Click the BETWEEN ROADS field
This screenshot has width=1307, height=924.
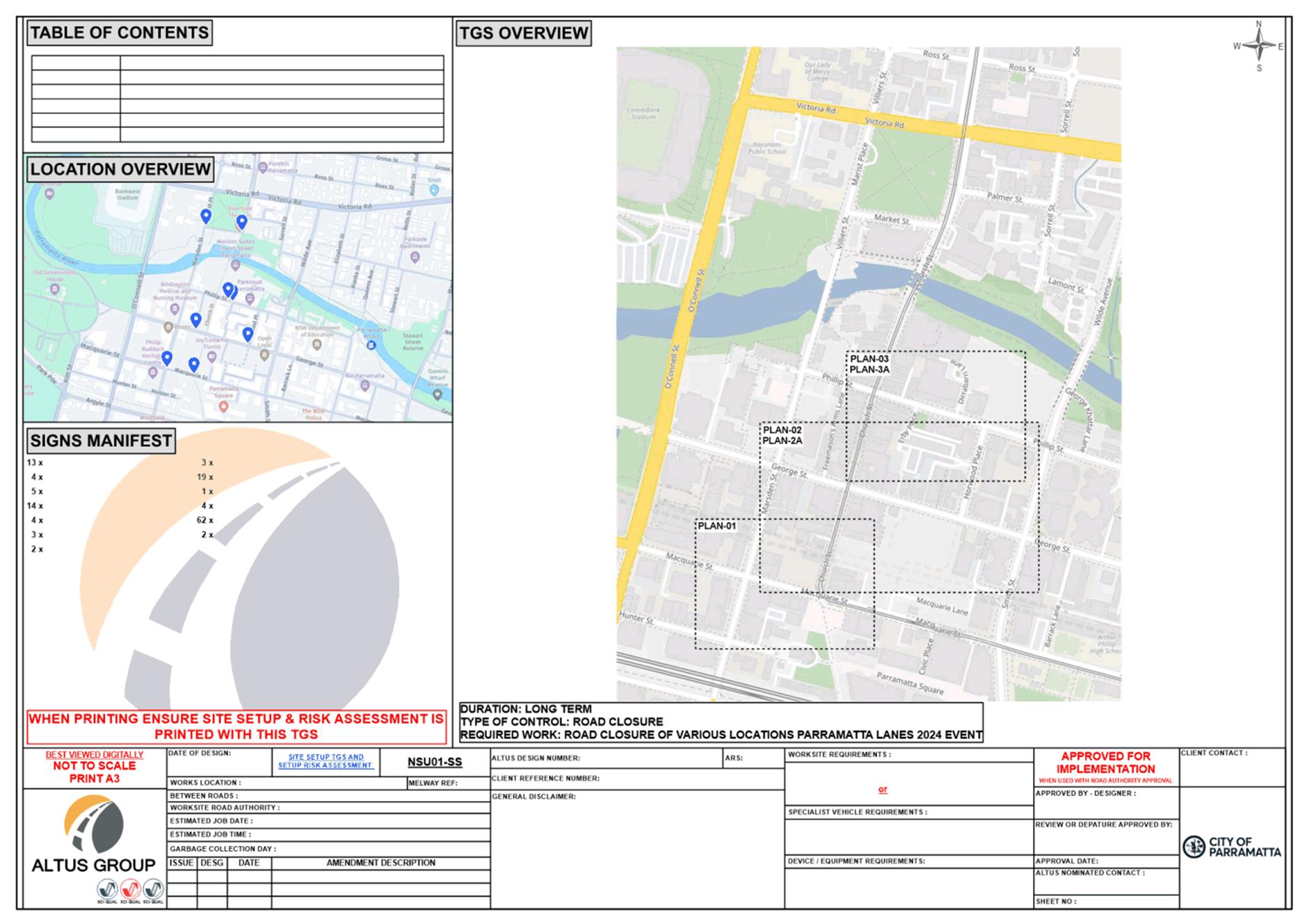328,795
